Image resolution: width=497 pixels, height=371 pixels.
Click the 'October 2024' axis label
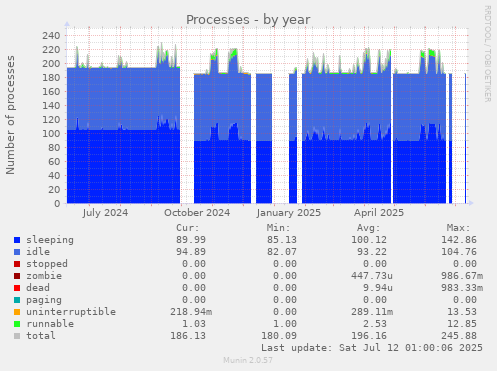197,213
